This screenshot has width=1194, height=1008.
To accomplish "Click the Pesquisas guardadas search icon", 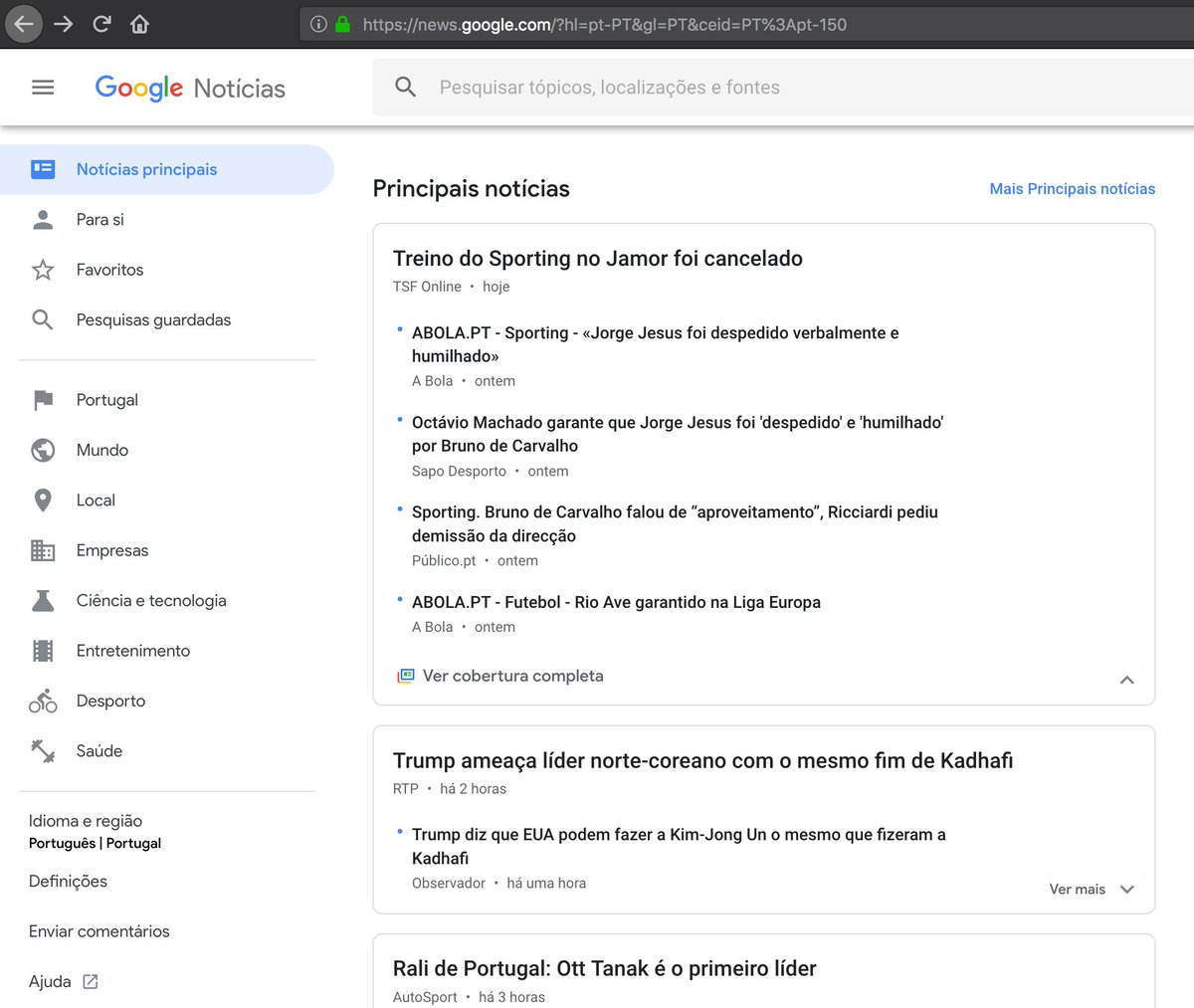I will pyautogui.click(x=43, y=319).
